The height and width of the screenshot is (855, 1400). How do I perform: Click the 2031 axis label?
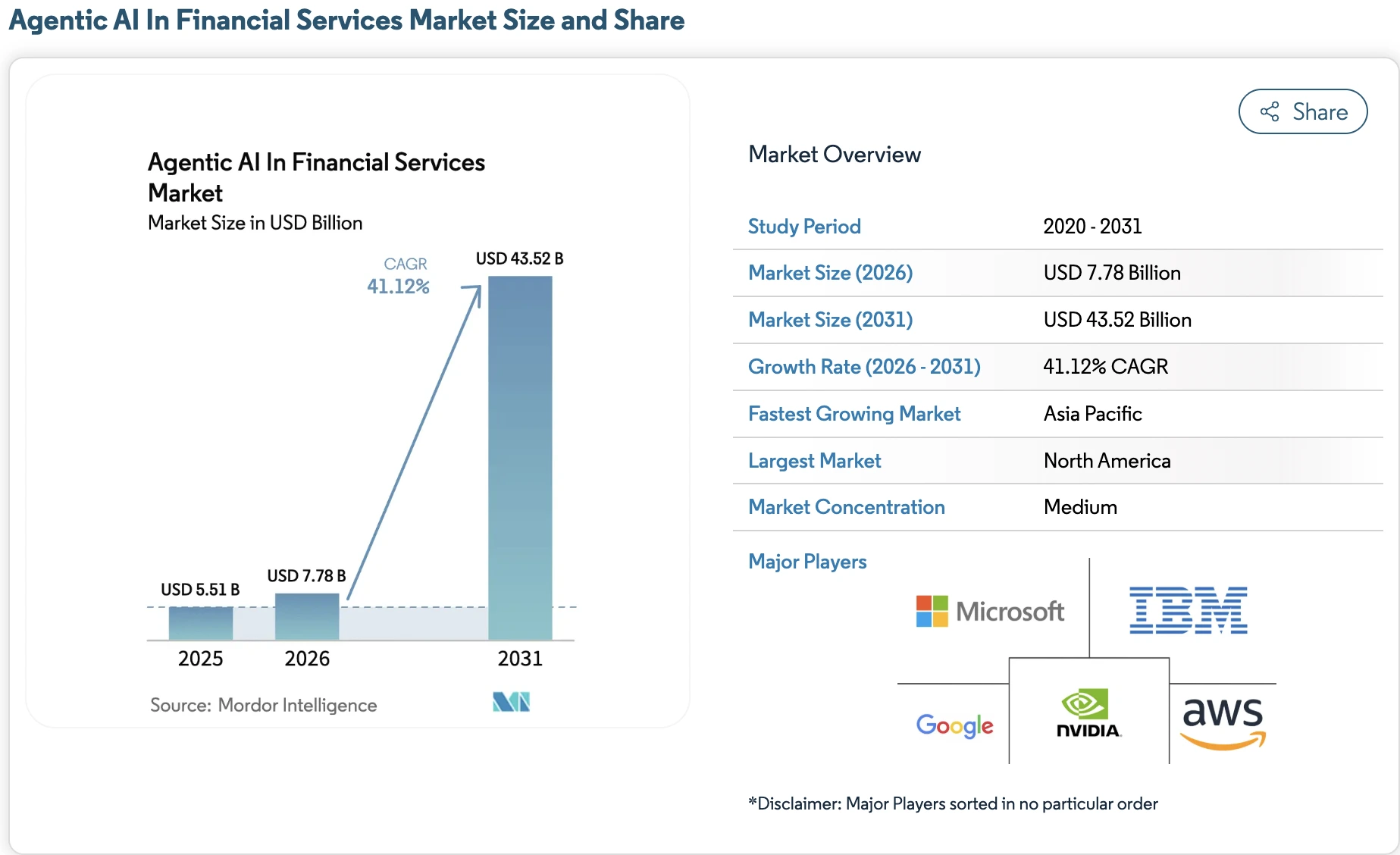pyautogui.click(x=520, y=659)
